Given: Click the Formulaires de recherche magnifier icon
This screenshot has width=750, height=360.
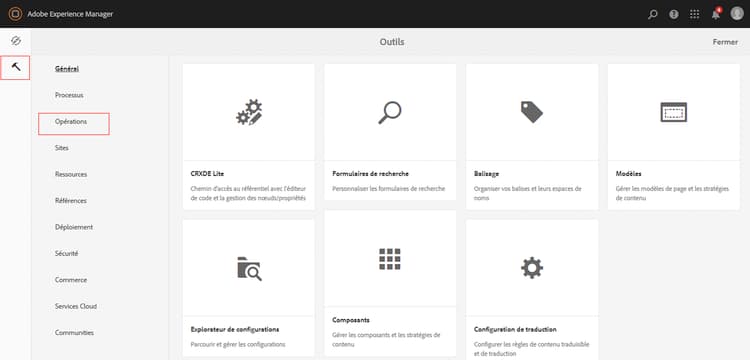Looking at the screenshot, I should point(389,113).
